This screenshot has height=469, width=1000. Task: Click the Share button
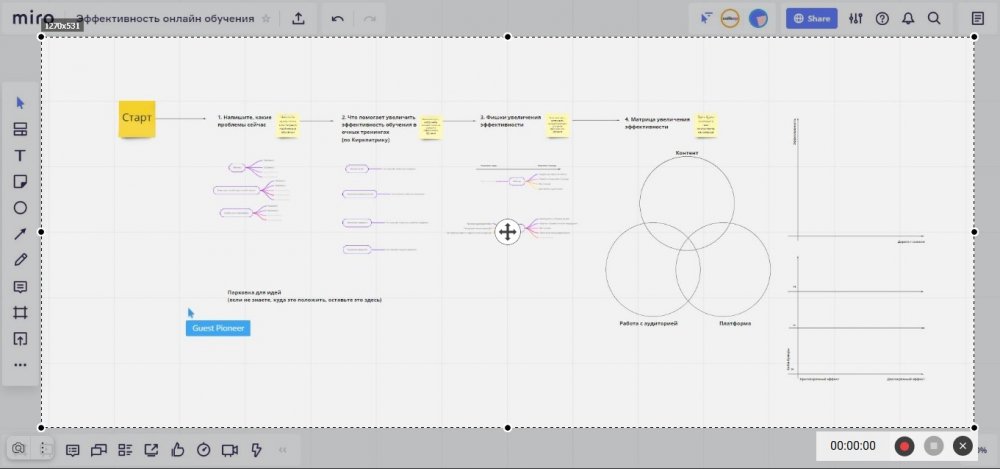pos(811,18)
